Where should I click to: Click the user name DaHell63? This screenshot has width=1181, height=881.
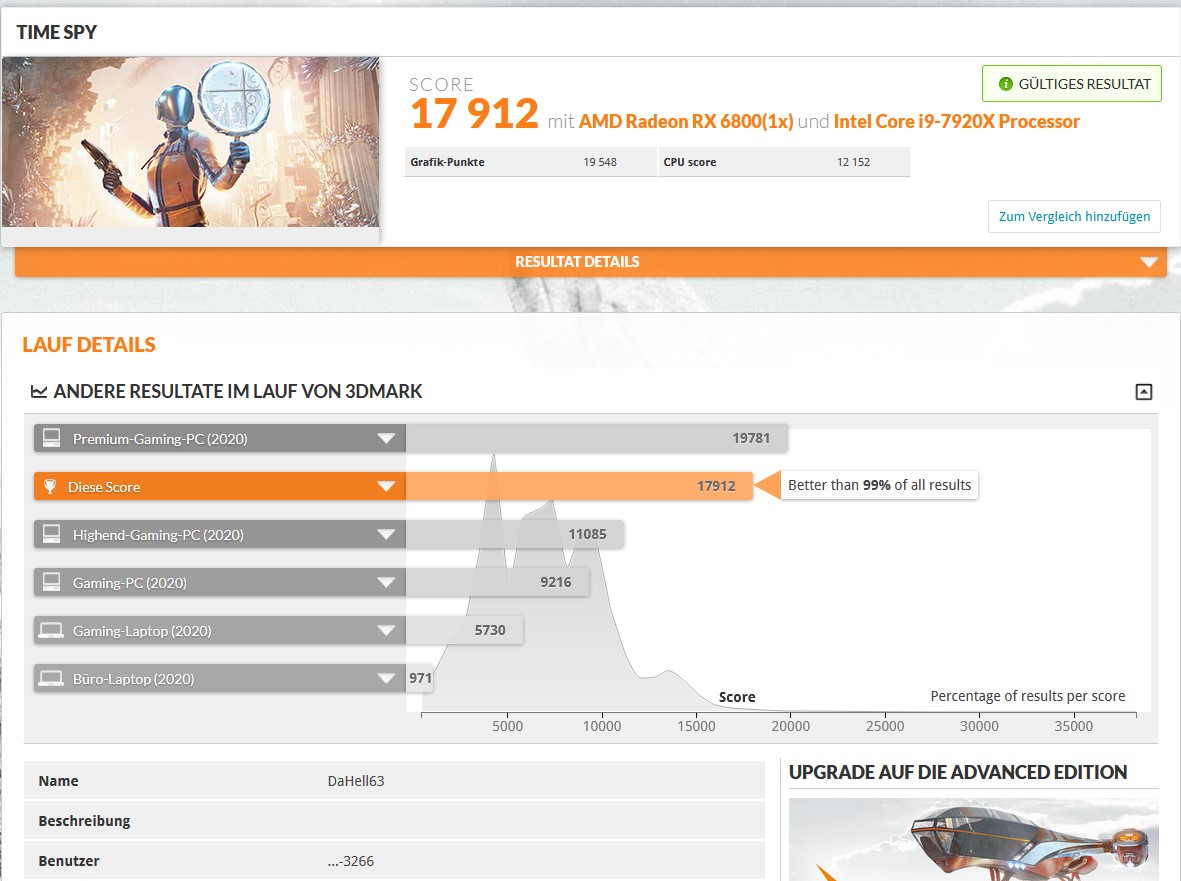click(x=356, y=781)
